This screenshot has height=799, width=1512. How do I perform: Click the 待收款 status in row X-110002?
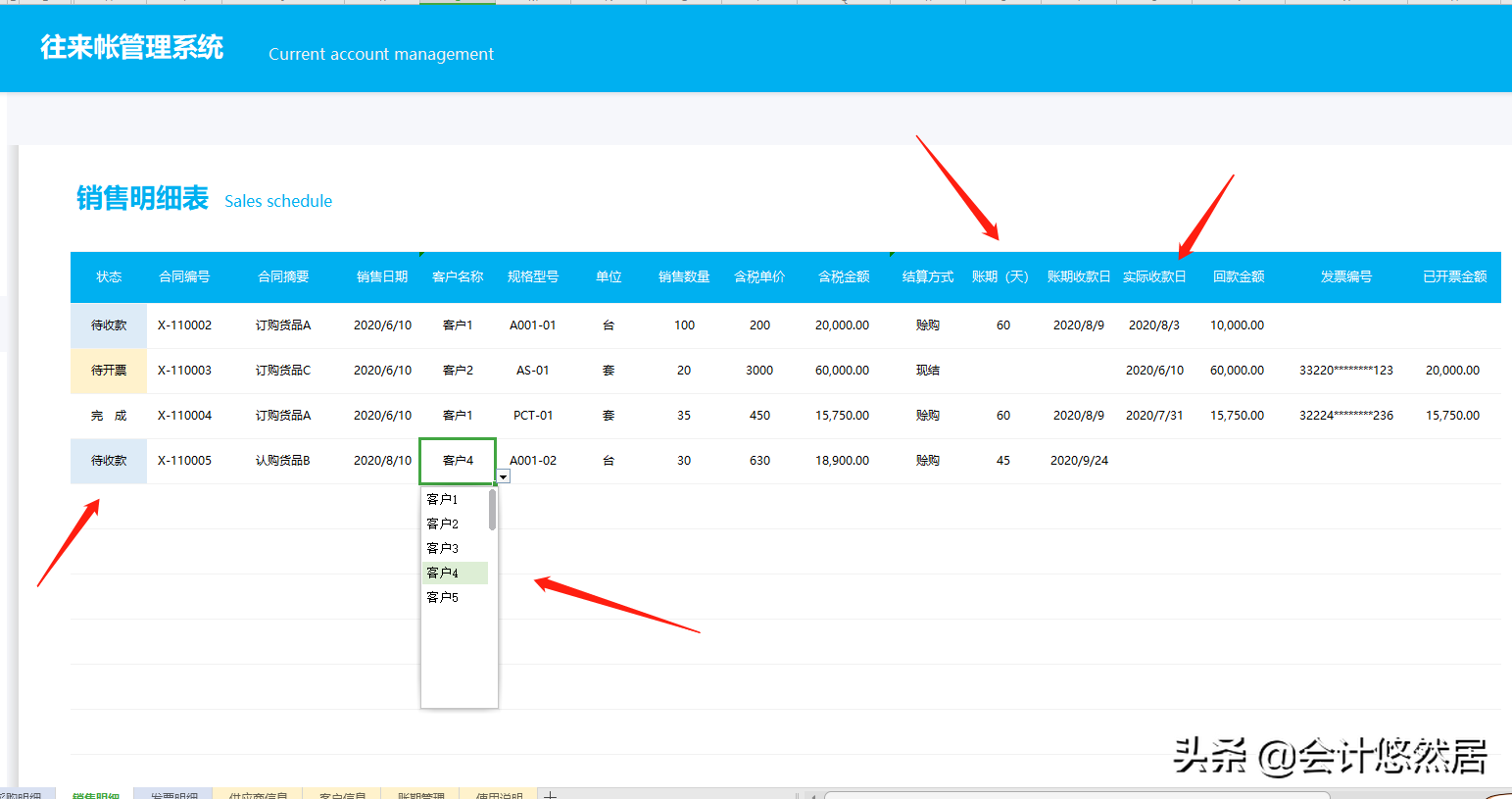(x=109, y=325)
